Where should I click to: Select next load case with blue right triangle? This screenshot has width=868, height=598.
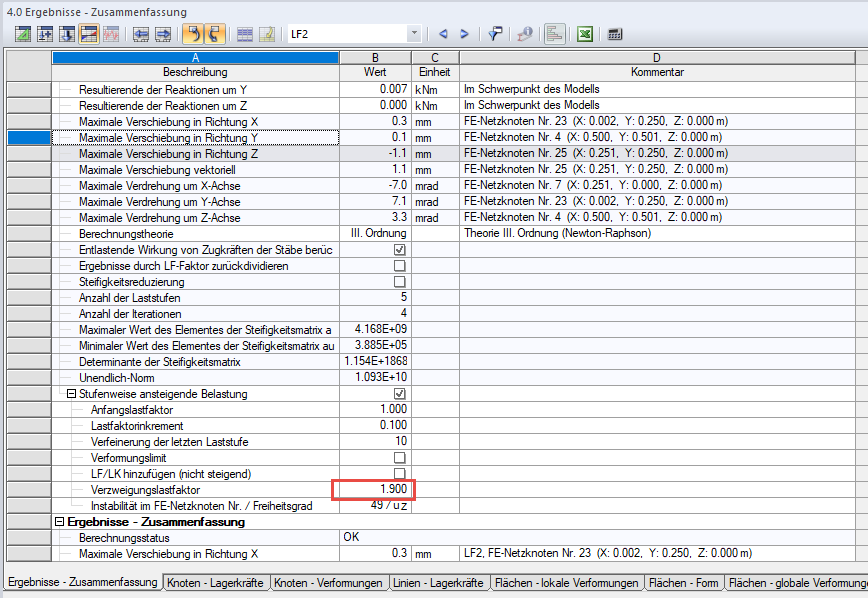click(x=464, y=34)
